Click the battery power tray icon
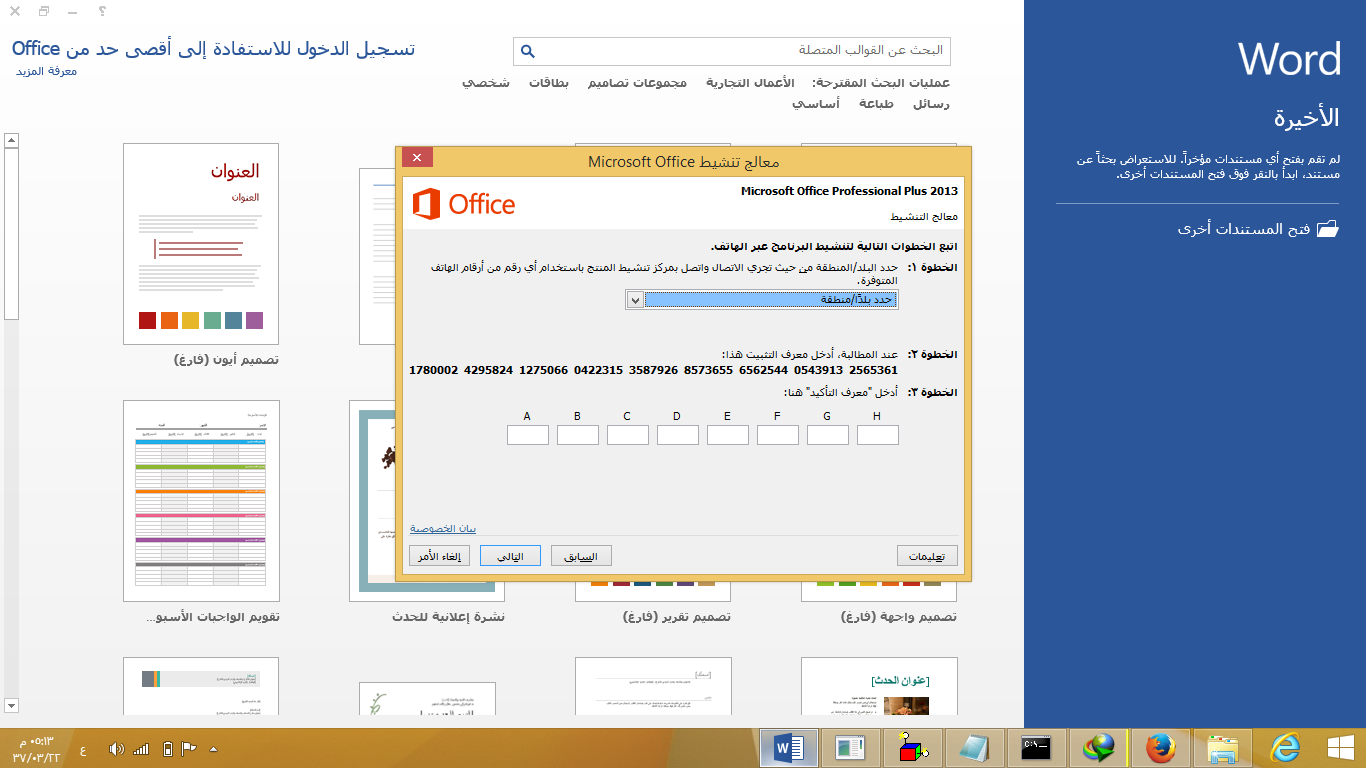This screenshot has height=768, width=1366. pyautogui.click(x=167, y=749)
